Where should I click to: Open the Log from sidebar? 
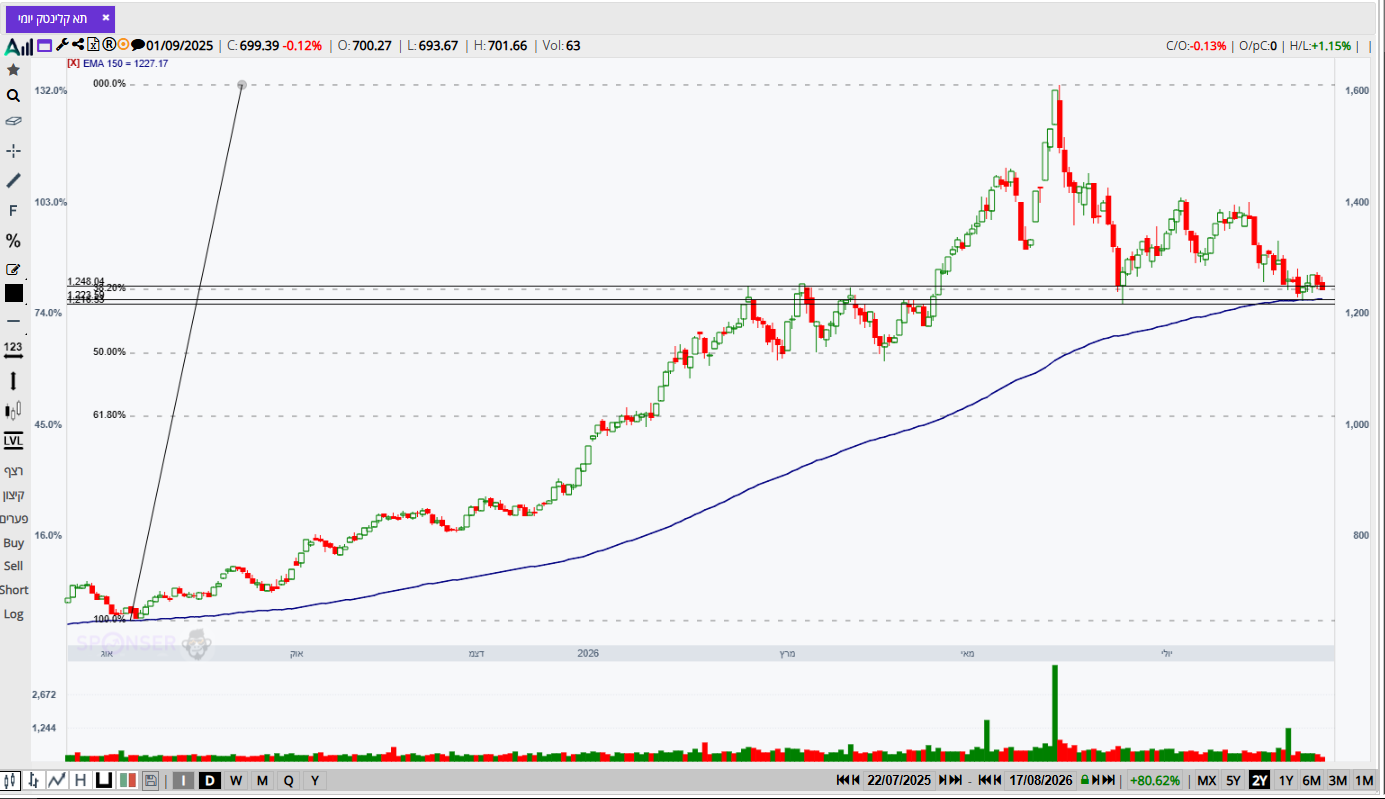pos(13,614)
